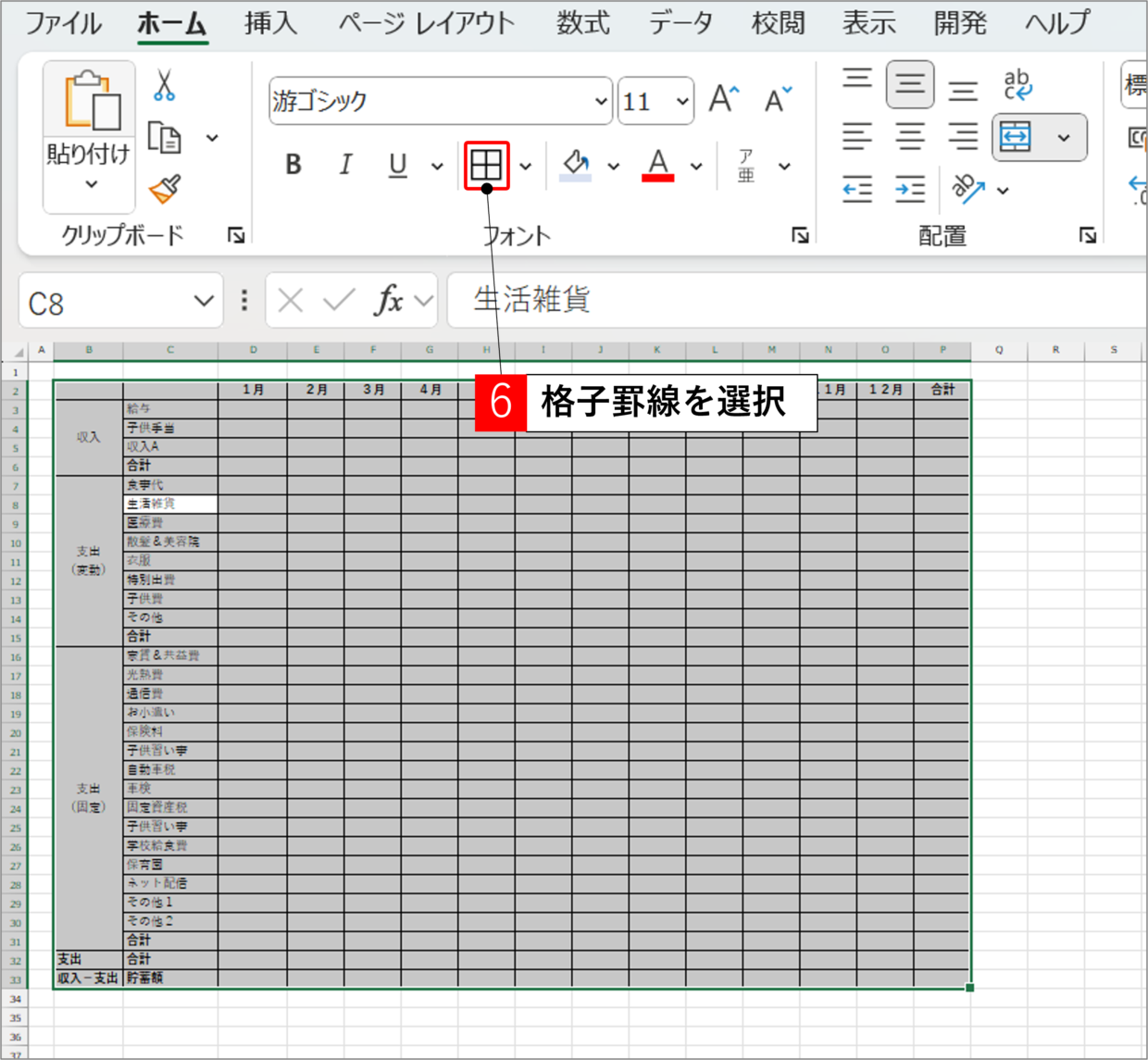Select column Q header
The height and width of the screenshot is (1060, 1148).
tap(999, 350)
